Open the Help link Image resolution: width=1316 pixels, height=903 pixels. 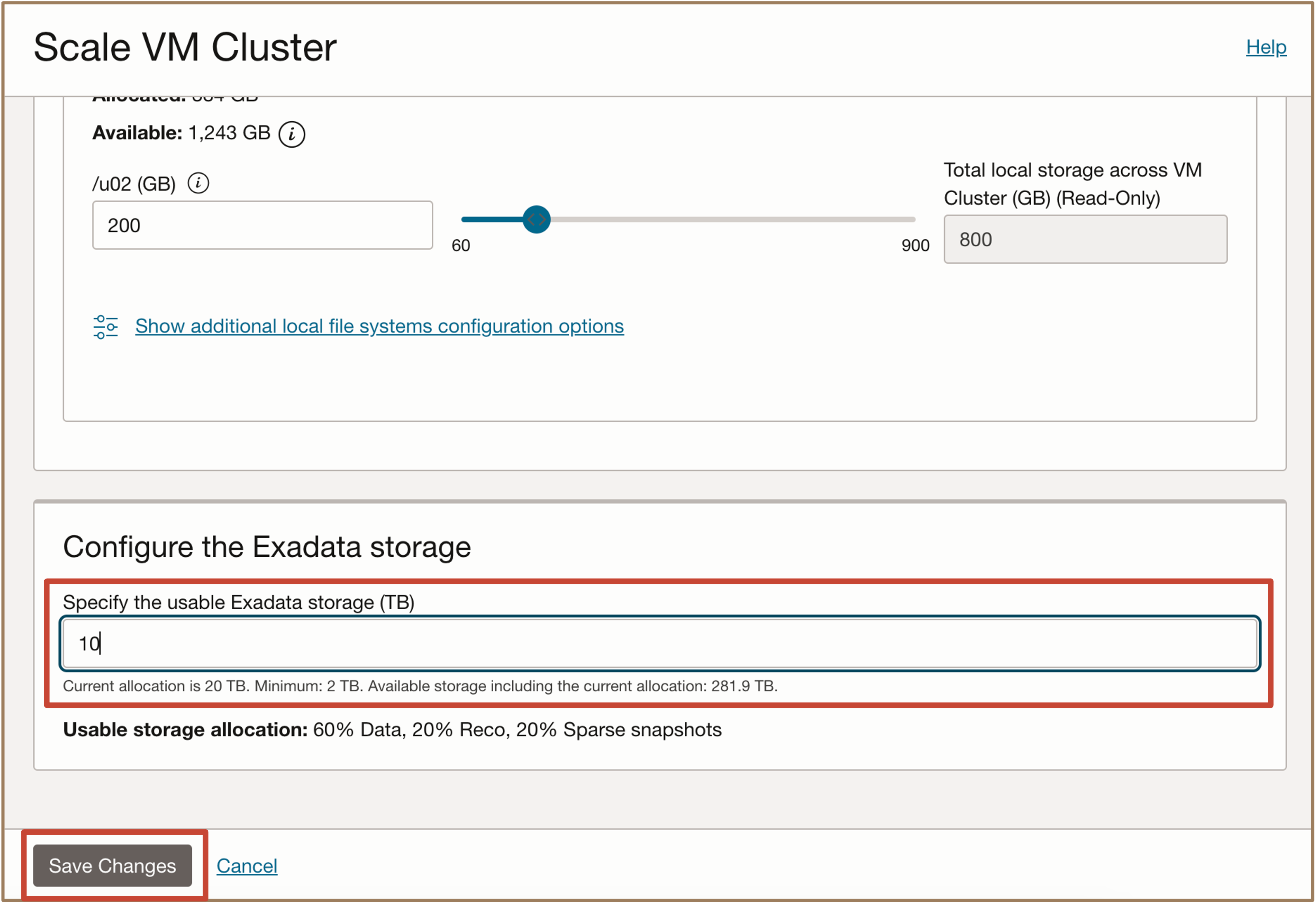(x=1265, y=47)
